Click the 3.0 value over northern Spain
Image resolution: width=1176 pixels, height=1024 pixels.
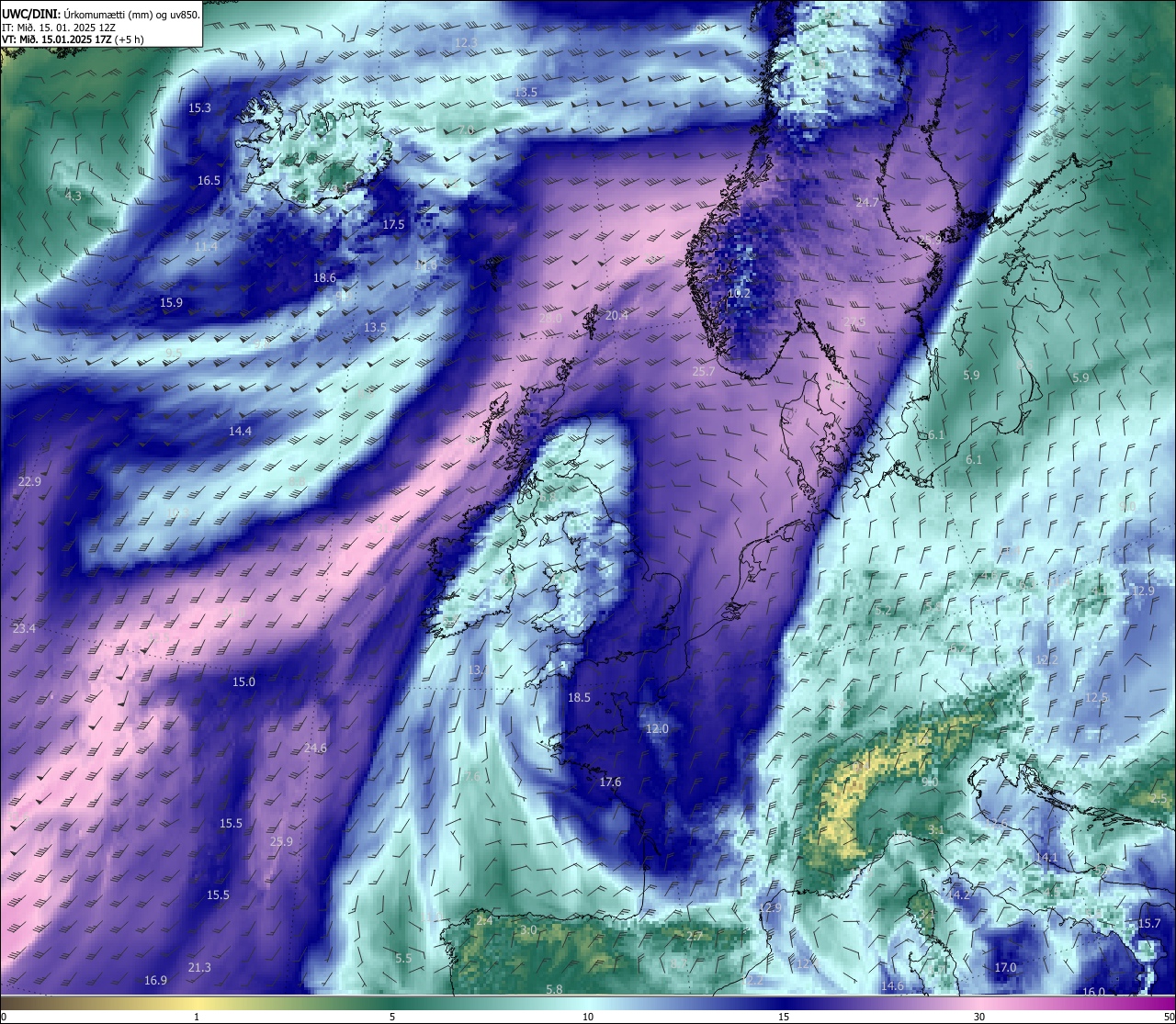528,930
